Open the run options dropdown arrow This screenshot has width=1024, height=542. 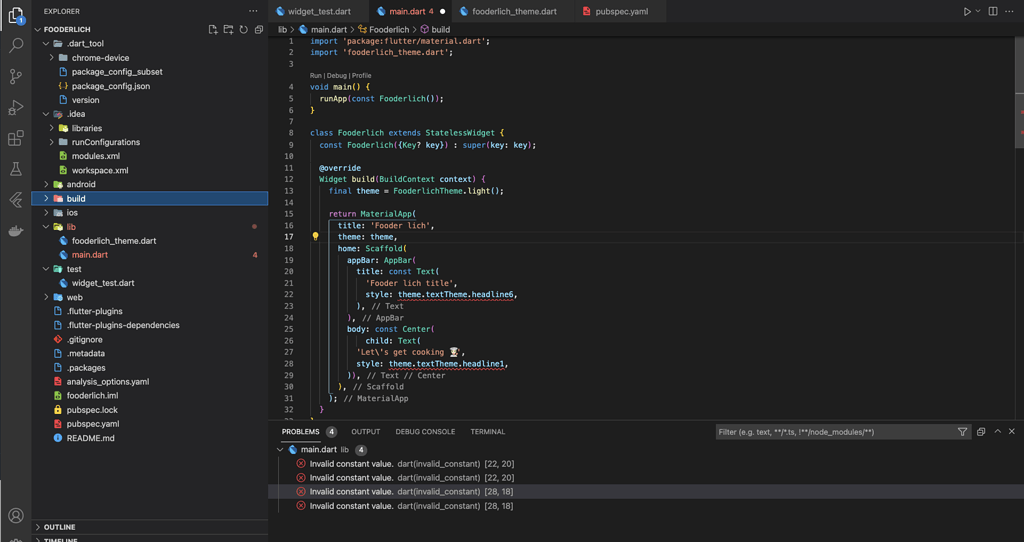click(978, 11)
